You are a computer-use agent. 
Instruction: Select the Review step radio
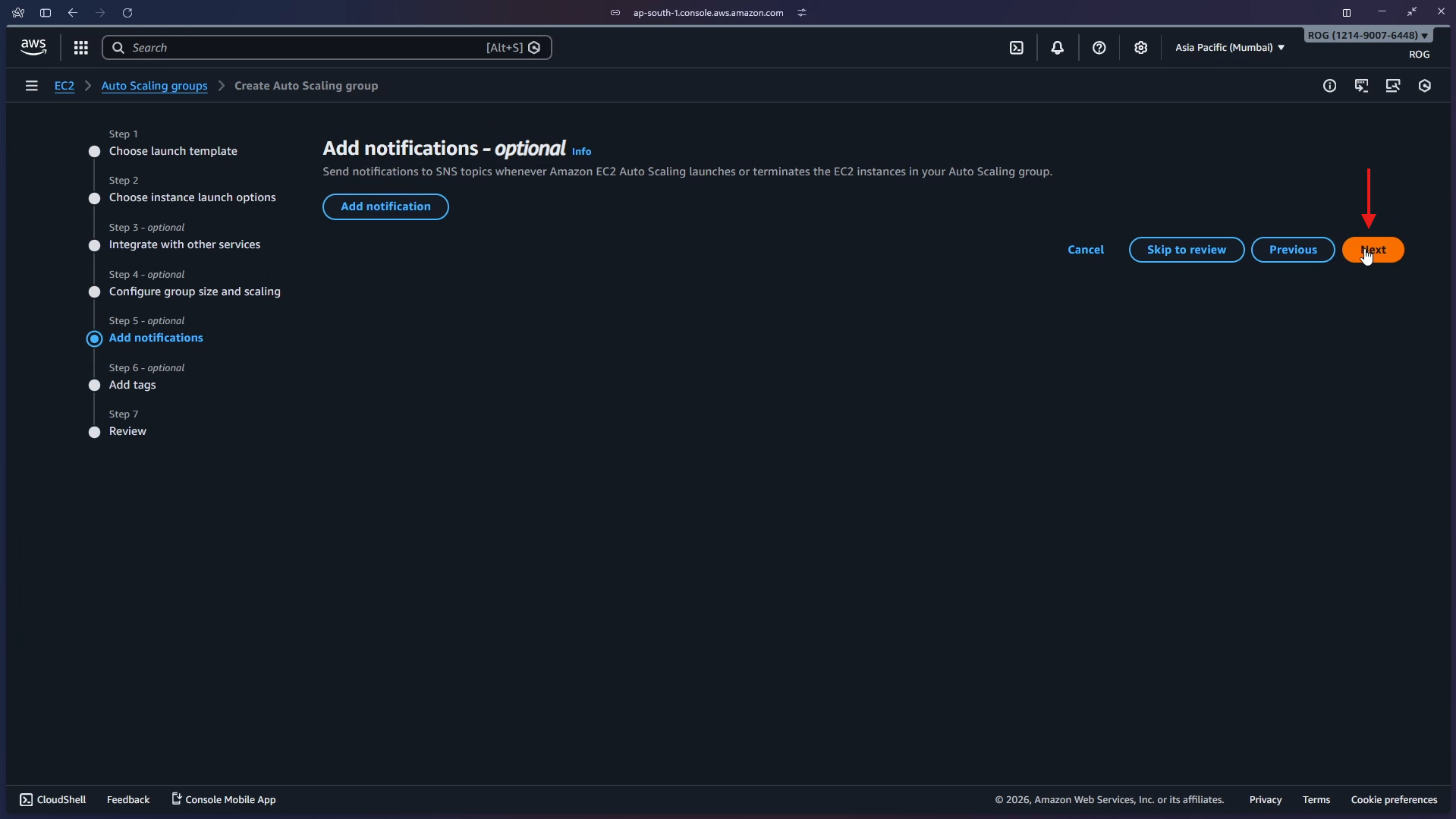(x=94, y=432)
